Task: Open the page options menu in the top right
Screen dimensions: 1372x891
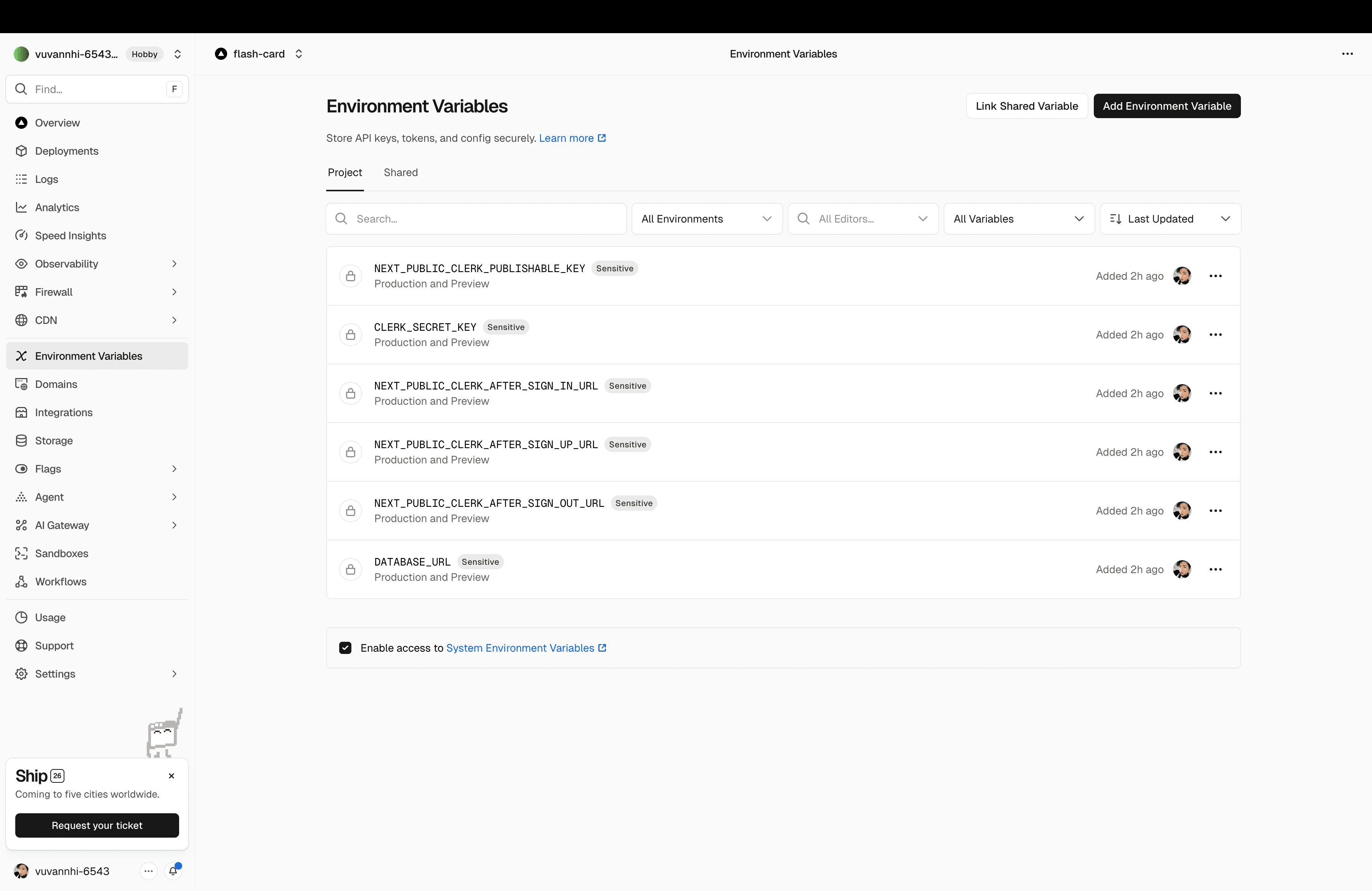Action: [1347, 54]
